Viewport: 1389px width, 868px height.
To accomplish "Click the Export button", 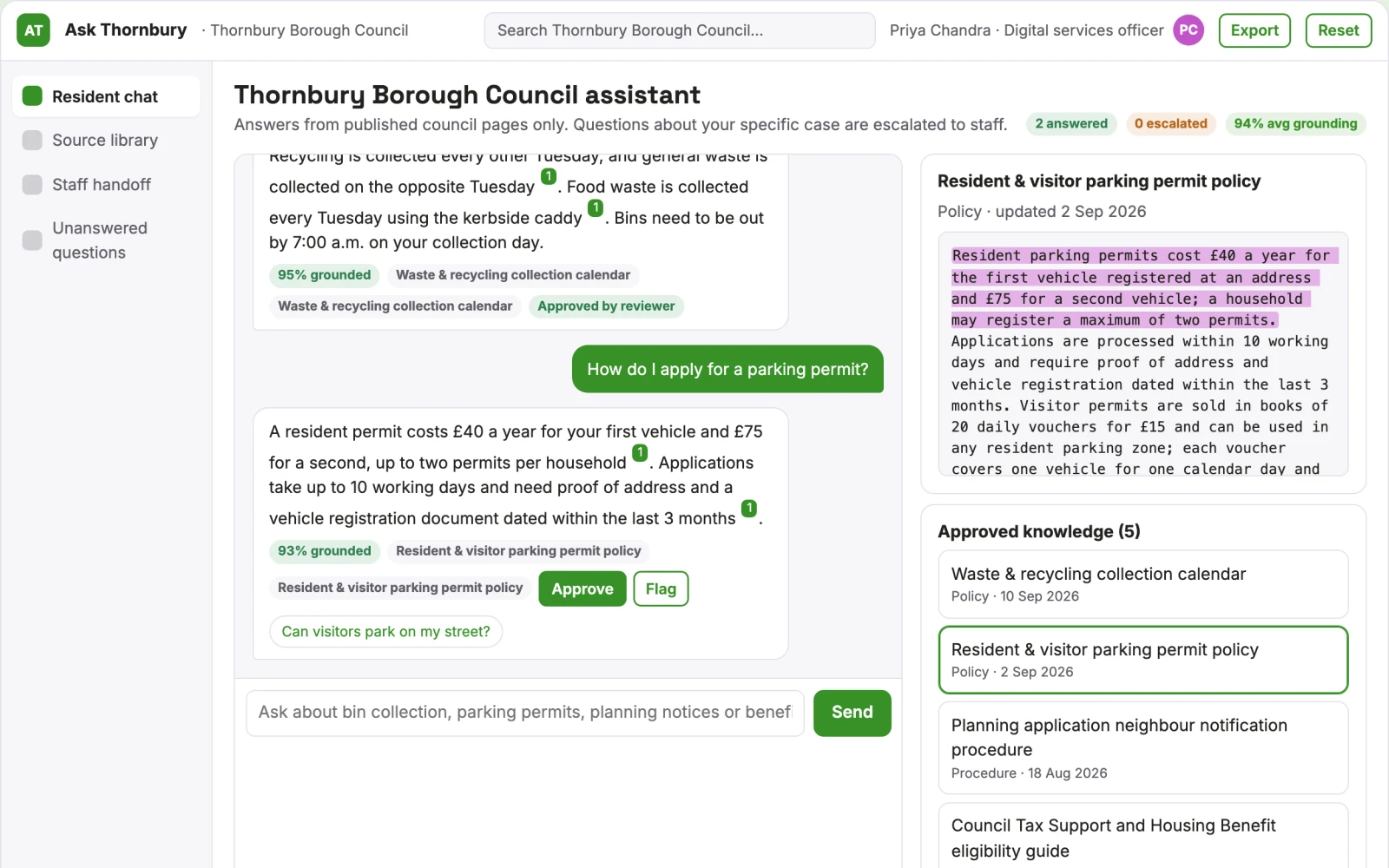I will pyautogui.click(x=1254, y=30).
